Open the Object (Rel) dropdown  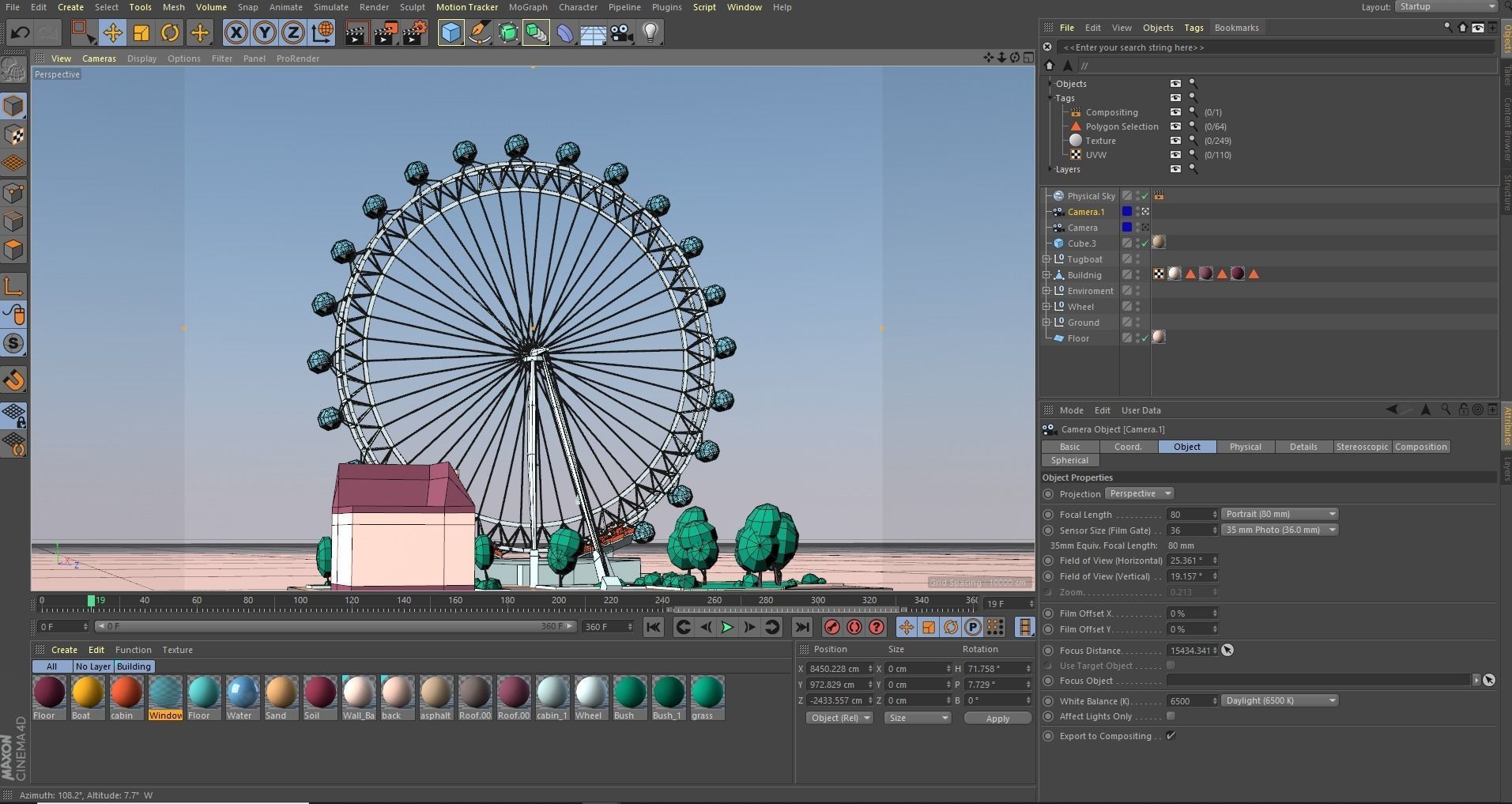point(839,718)
